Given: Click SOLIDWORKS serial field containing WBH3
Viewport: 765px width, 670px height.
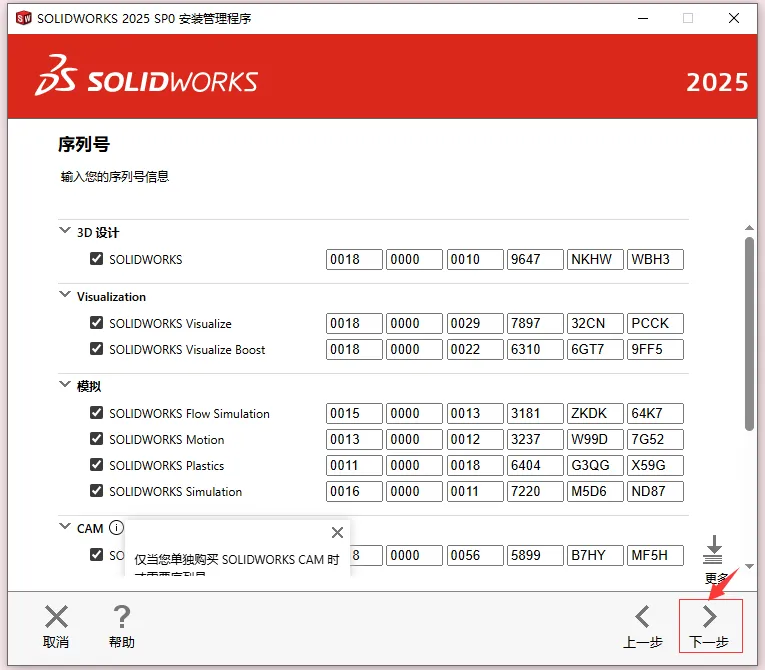Looking at the screenshot, I should click(x=655, y=259).
